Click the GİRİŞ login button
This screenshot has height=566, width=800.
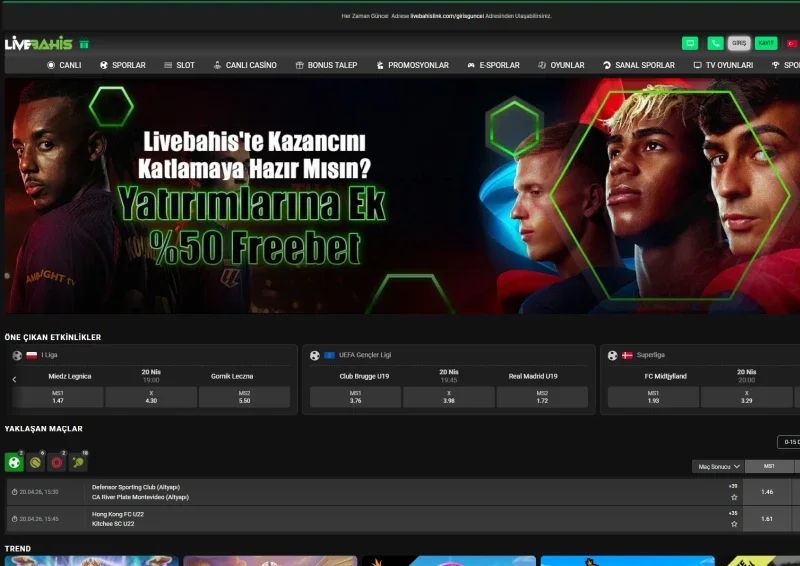[x=739, y=43]
